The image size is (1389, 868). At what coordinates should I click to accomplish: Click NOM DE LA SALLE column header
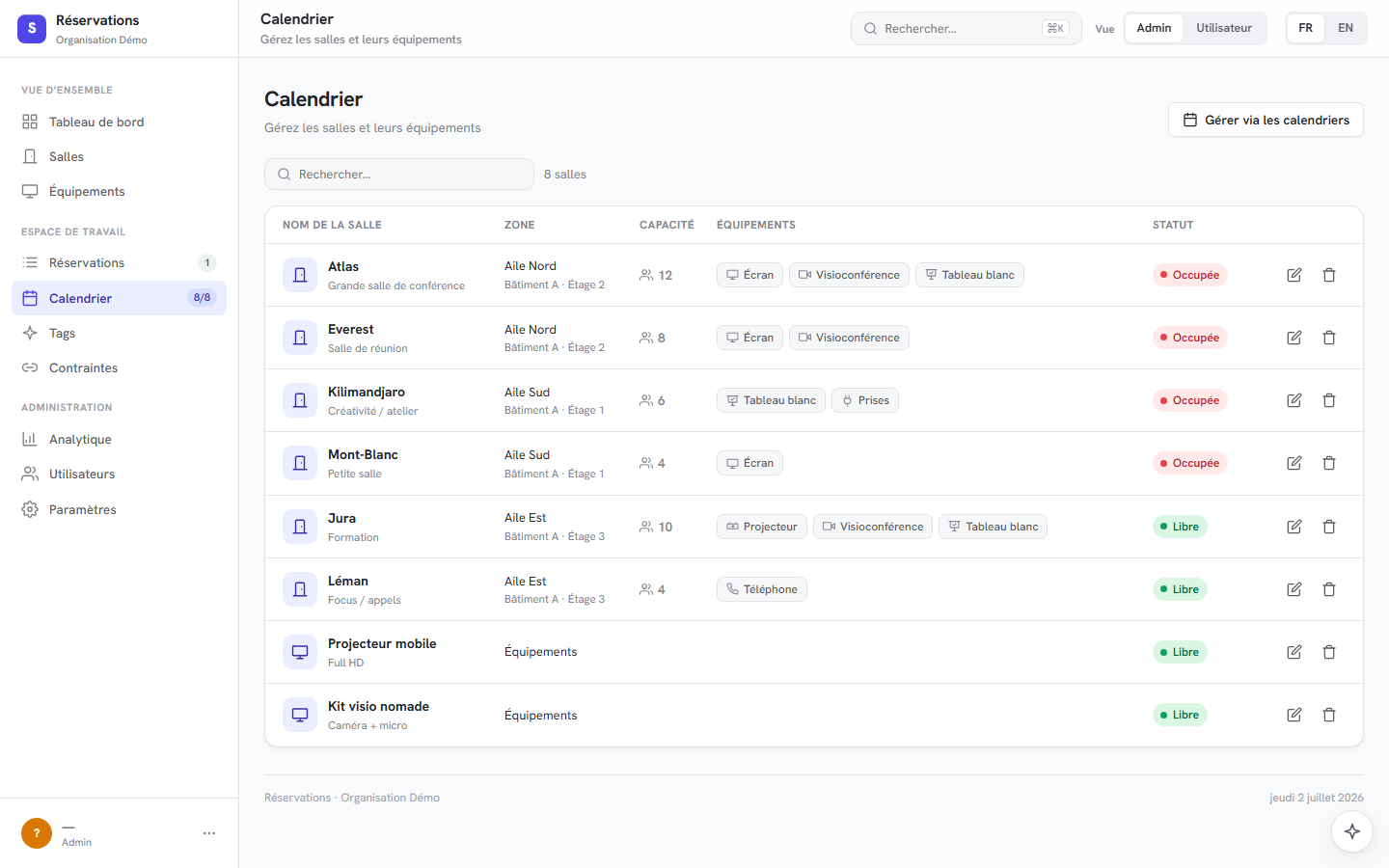332,225
